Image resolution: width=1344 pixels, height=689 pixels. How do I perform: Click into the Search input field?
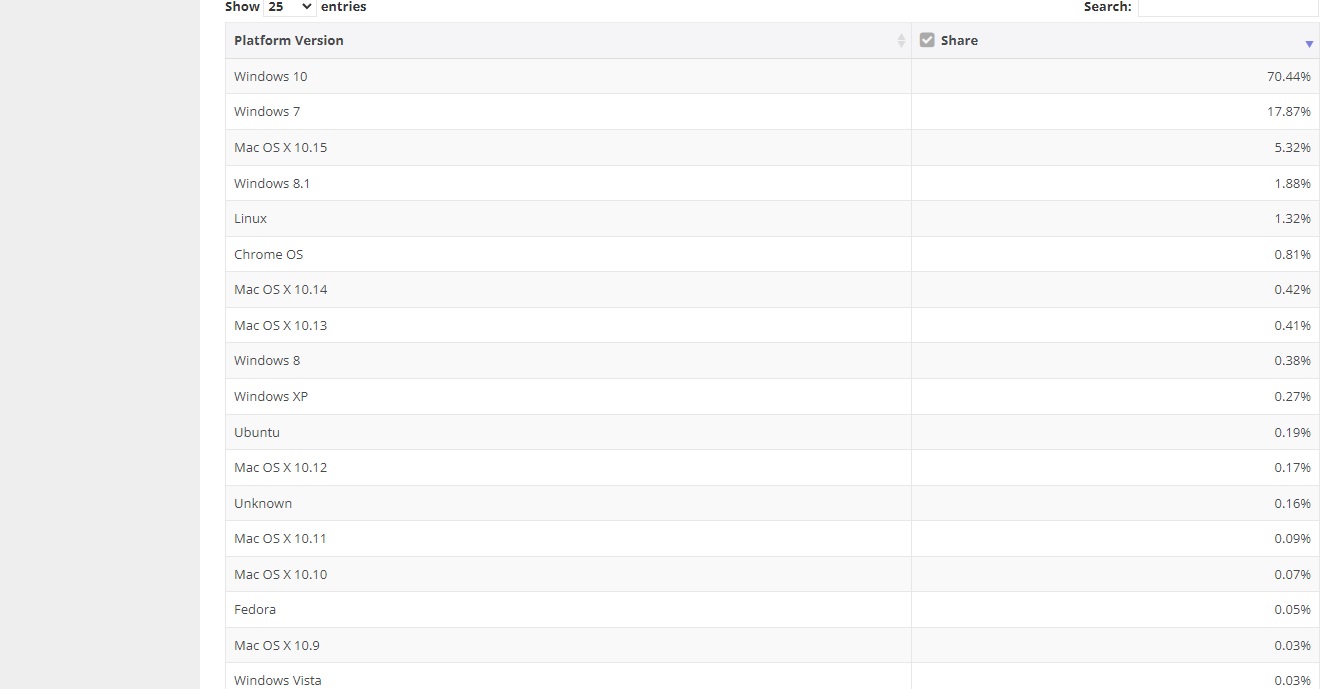(x=1228, y=7)
